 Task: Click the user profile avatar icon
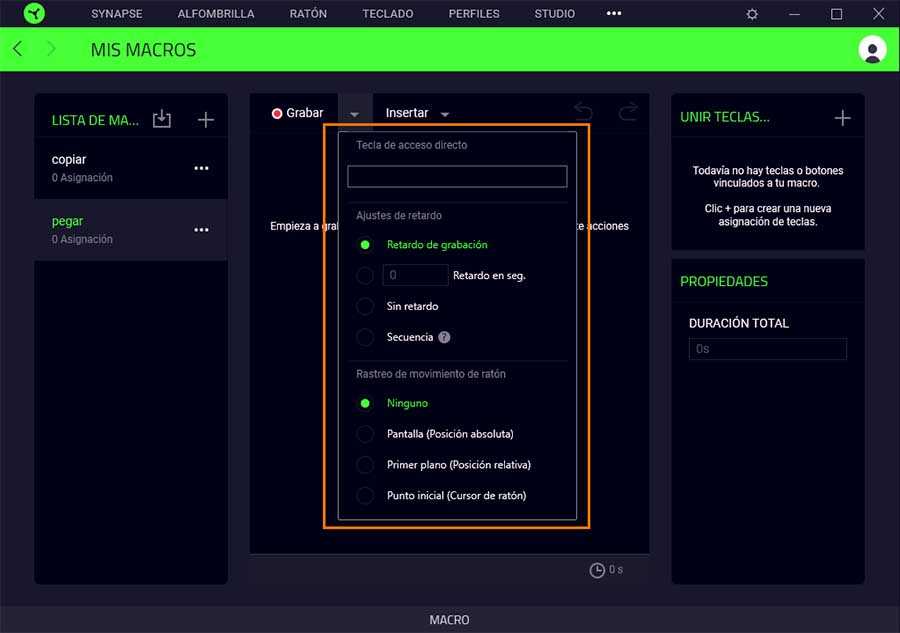click(x=872, y=50)
